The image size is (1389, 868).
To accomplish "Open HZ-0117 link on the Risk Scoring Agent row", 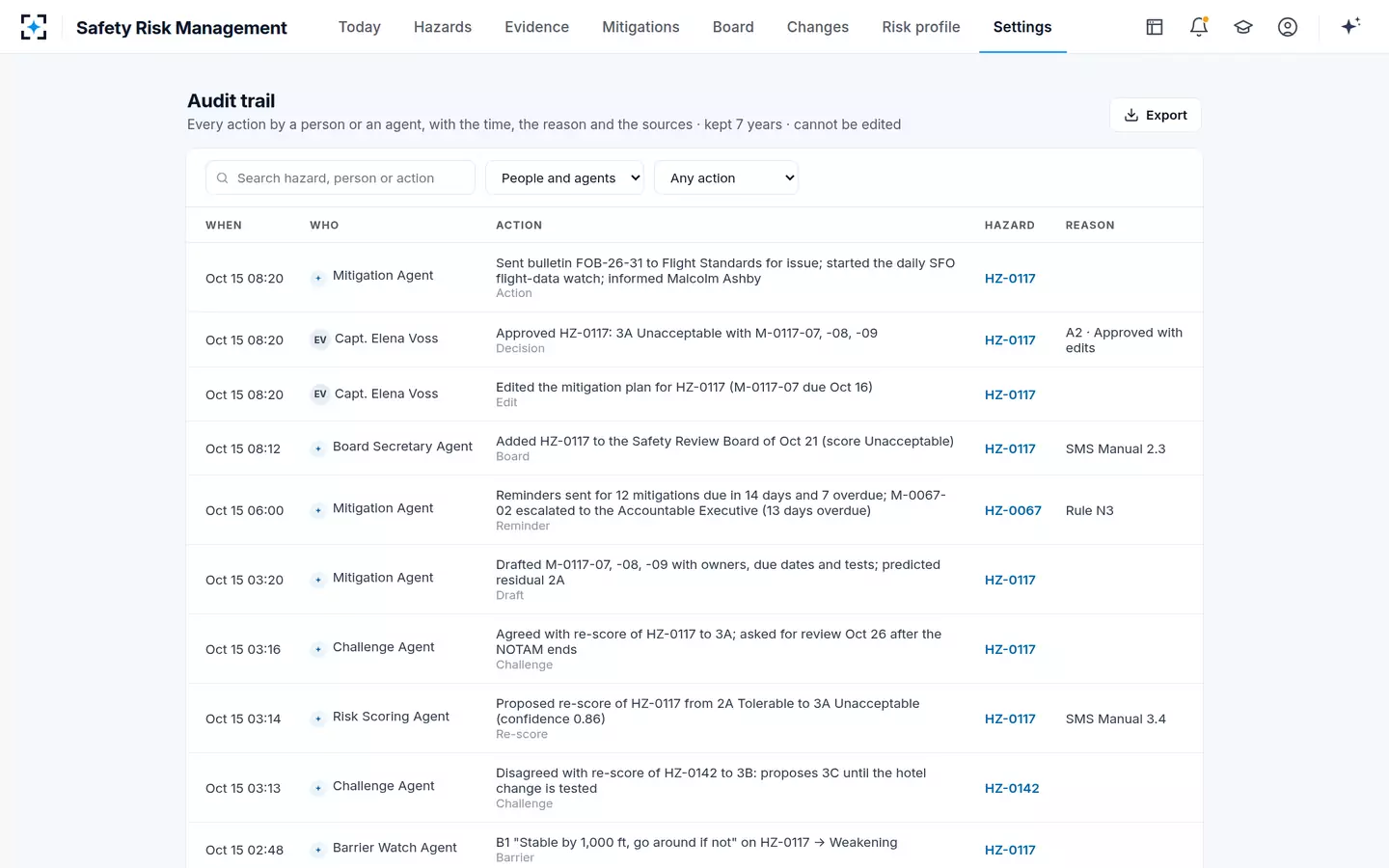I will pos(1010,719).
